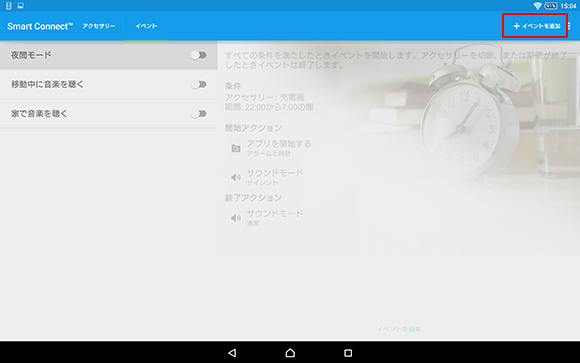Switch to the アクセサリー tab
Viewport: 580px width, 363px height.
pos(99,26)
